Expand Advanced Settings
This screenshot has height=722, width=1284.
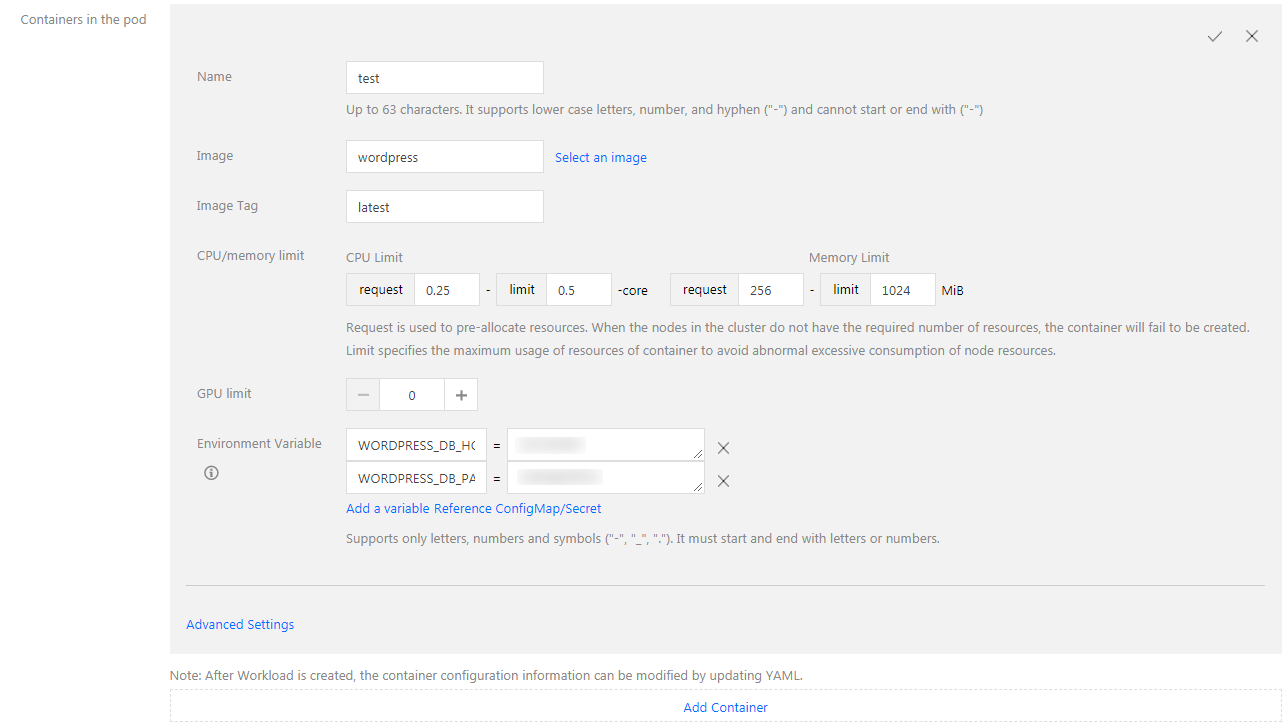coord(240,625)
